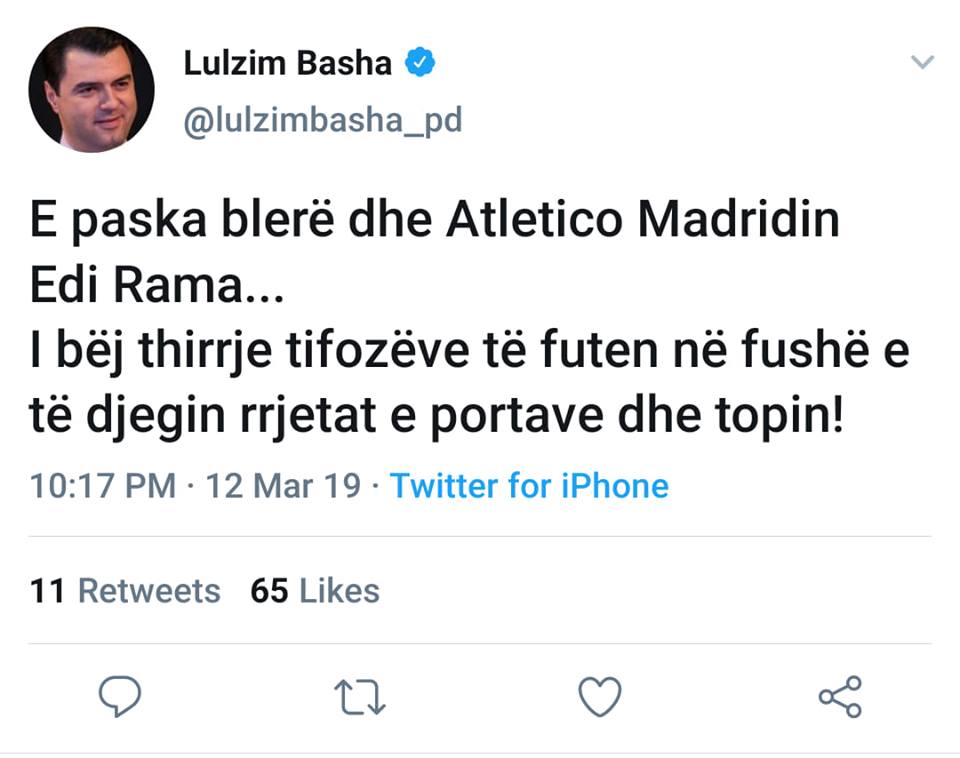This screenshot has width=960, height=758.
Task: Expand the tweet options chevron
Action: [x=922, y=63]
